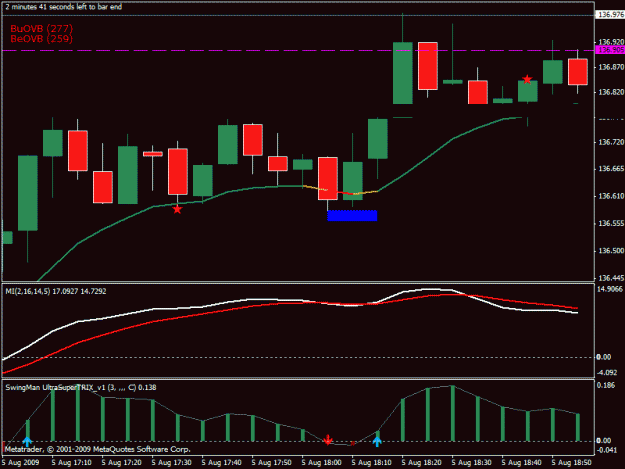Viewport: 625px width, 469px height.
Task: Select the last red candle on the chart
Action: coord(578,72)
